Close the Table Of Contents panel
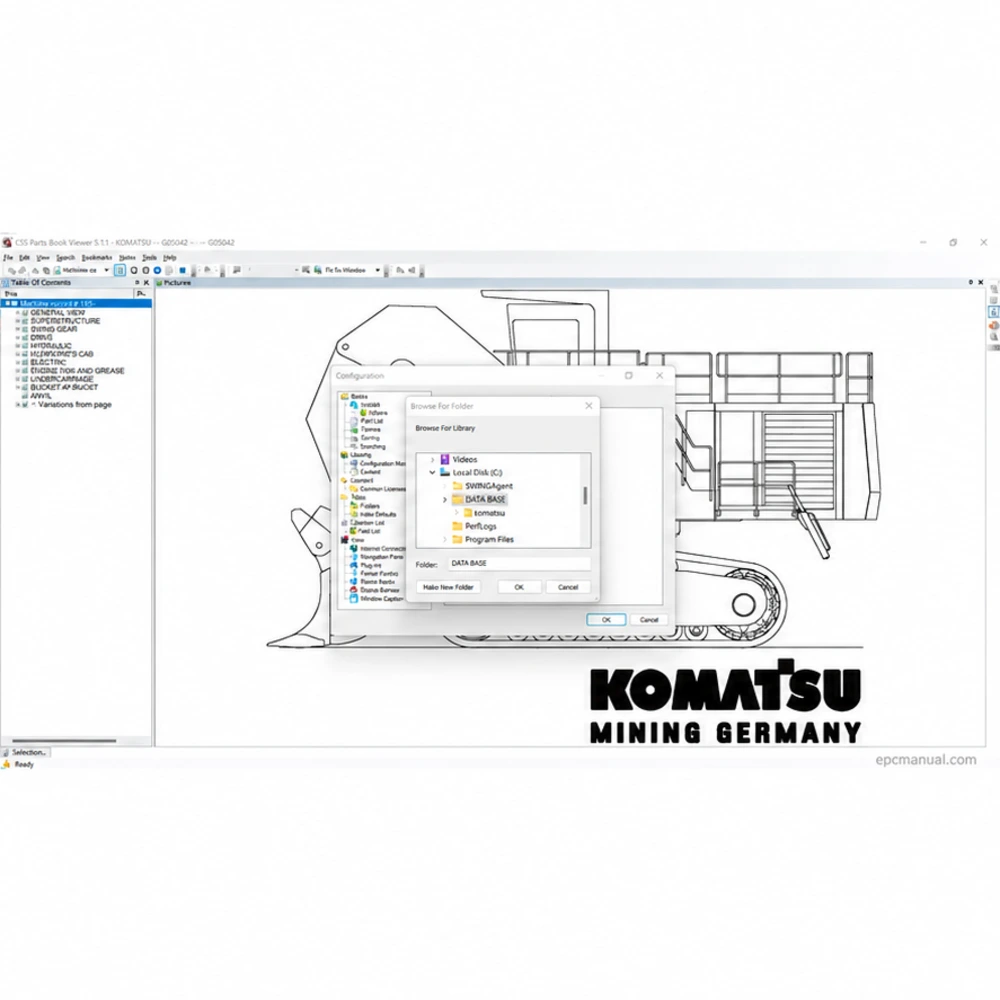 click(x=147, y=283)
